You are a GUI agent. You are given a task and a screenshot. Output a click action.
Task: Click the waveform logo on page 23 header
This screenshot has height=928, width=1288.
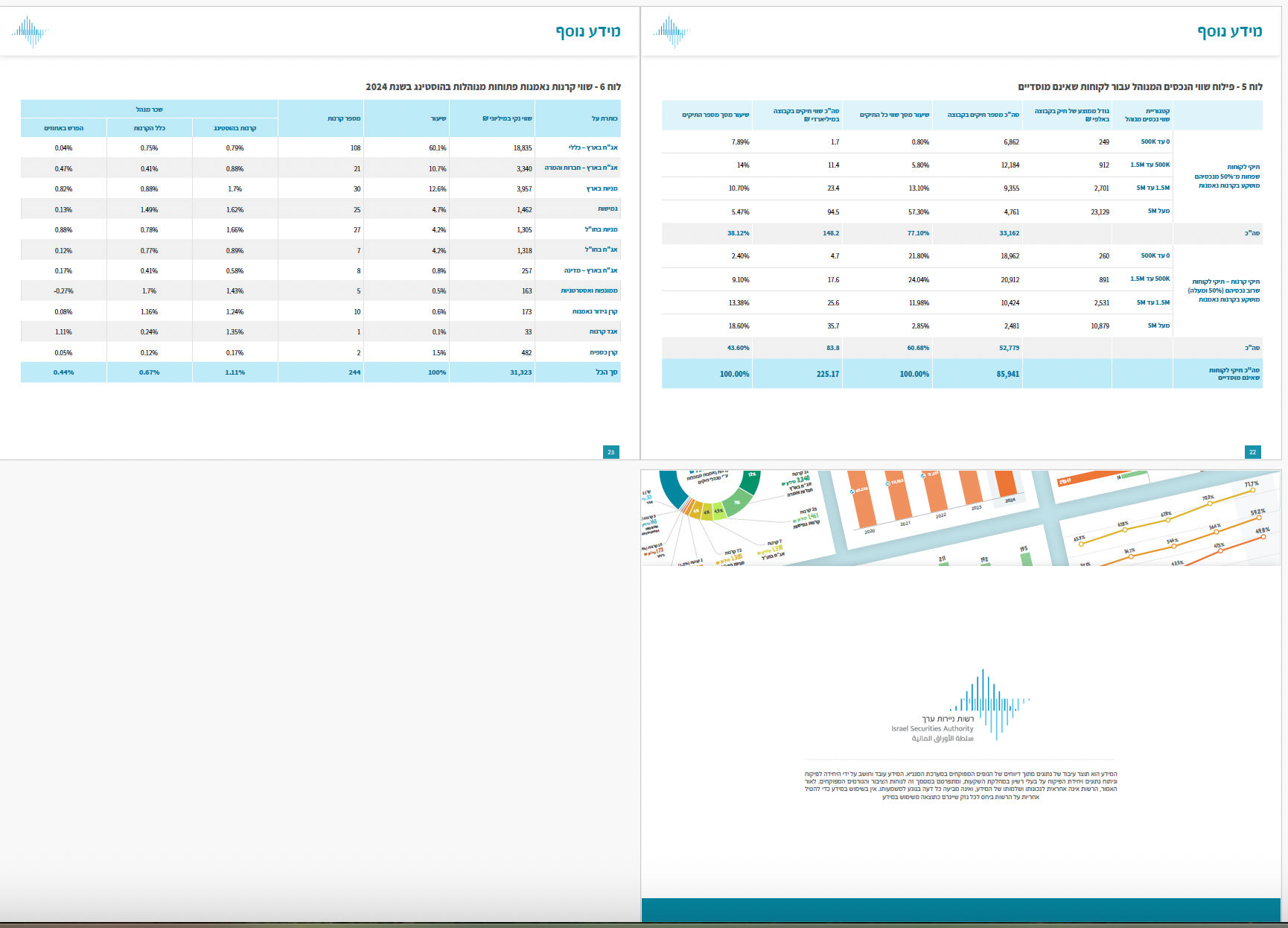(30, 32)
